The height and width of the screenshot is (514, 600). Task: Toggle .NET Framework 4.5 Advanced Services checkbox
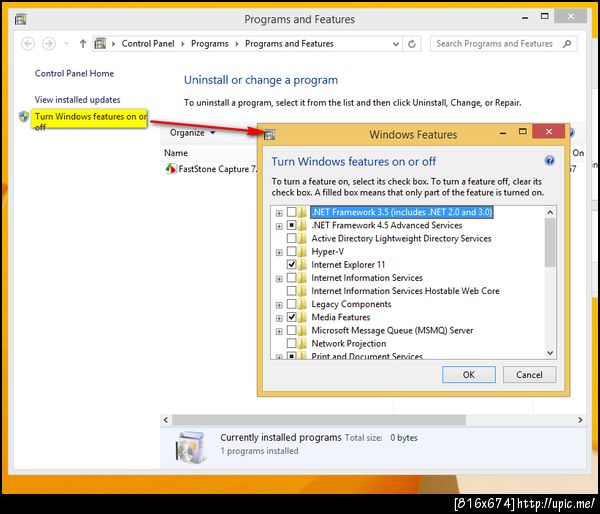[x=292, y=225]
